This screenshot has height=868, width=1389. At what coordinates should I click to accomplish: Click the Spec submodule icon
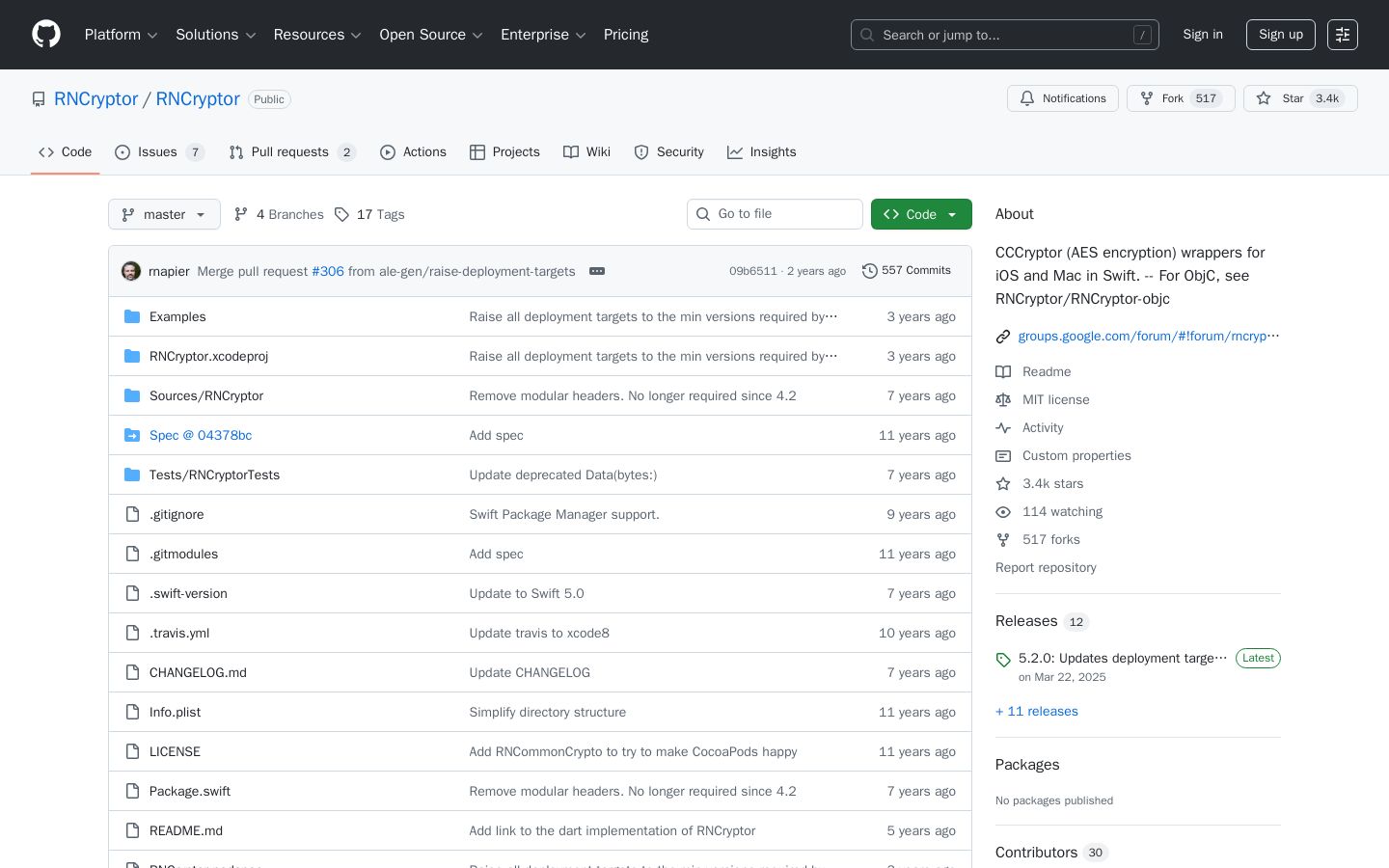(x=132, y=435)
